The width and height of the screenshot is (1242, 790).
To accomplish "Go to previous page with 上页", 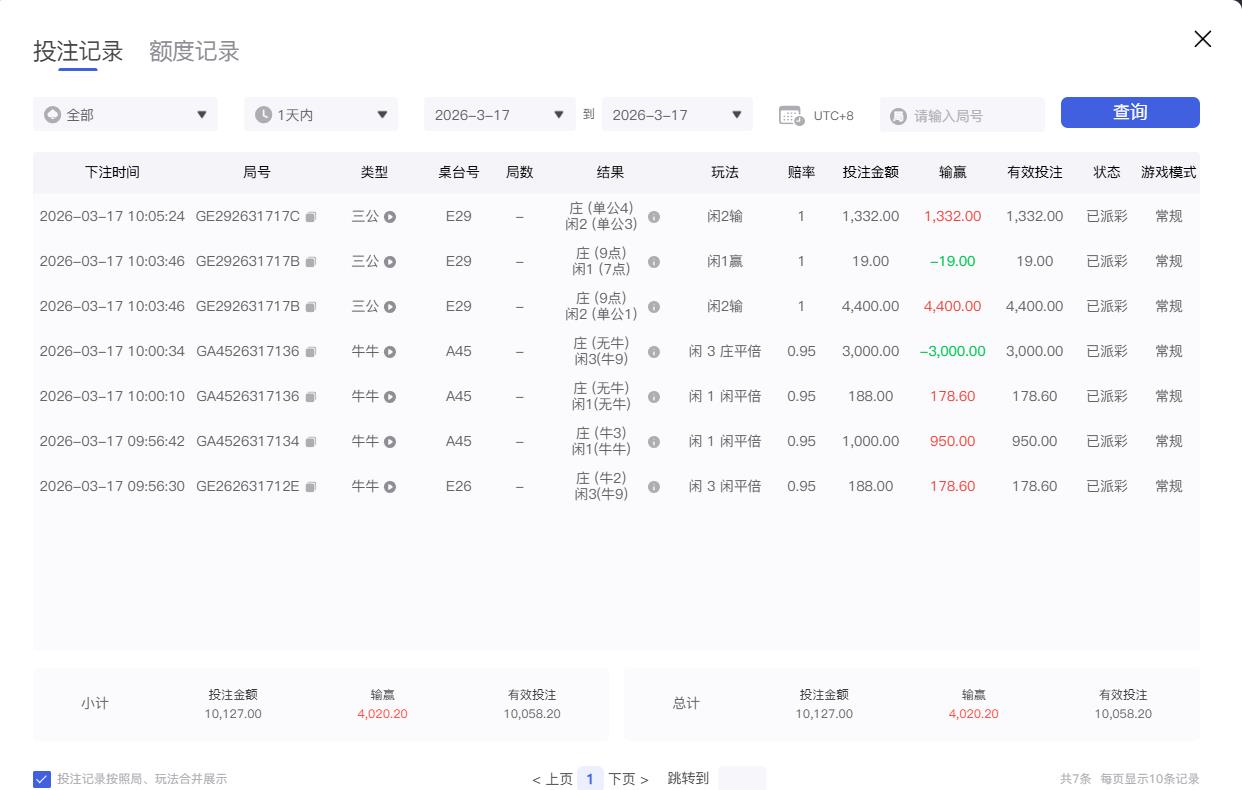I will [x=553, y=779].
